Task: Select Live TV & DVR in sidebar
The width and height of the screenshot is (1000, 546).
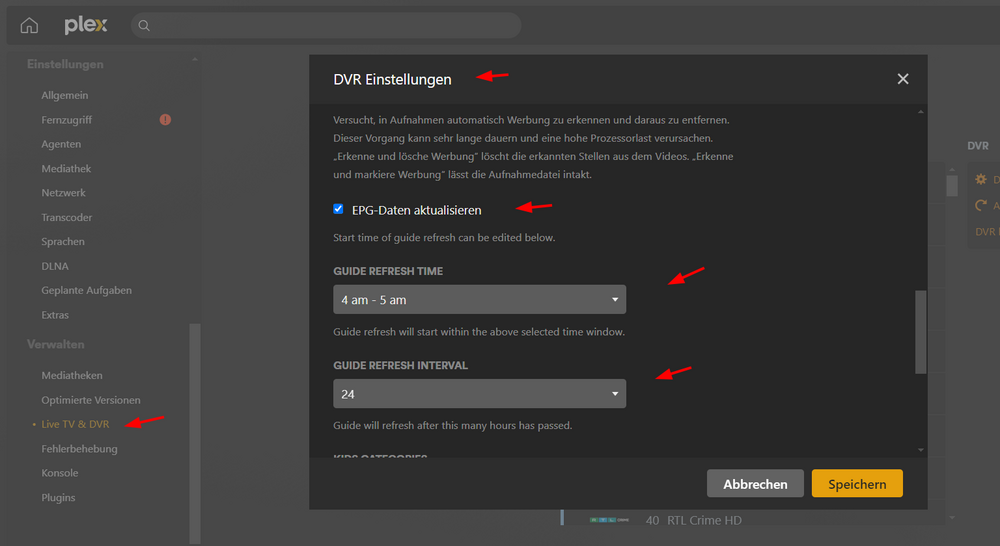Action: point(75,424)
